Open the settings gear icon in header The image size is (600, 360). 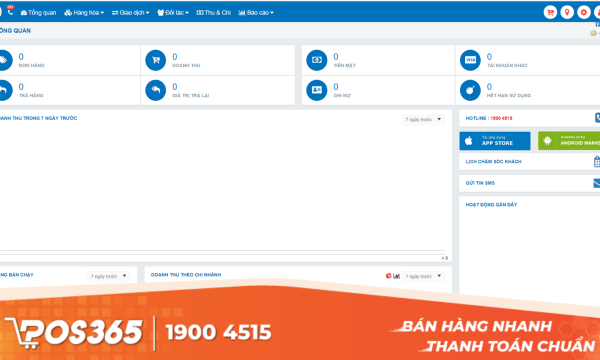[x=584, y=13]
